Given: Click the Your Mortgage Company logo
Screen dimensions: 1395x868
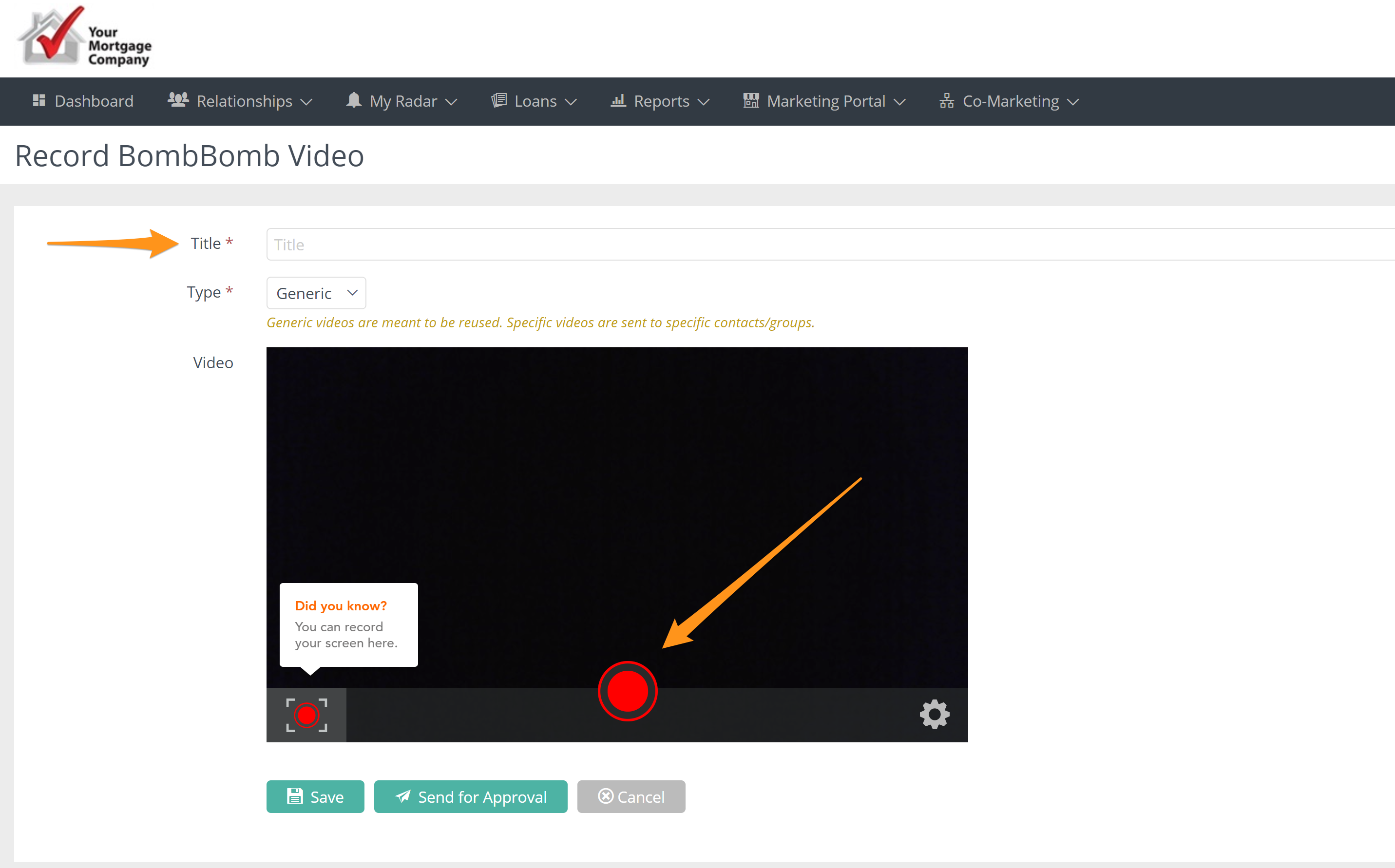Looking at the screenshot, I should pyautogui.click(x=85, y=37).
